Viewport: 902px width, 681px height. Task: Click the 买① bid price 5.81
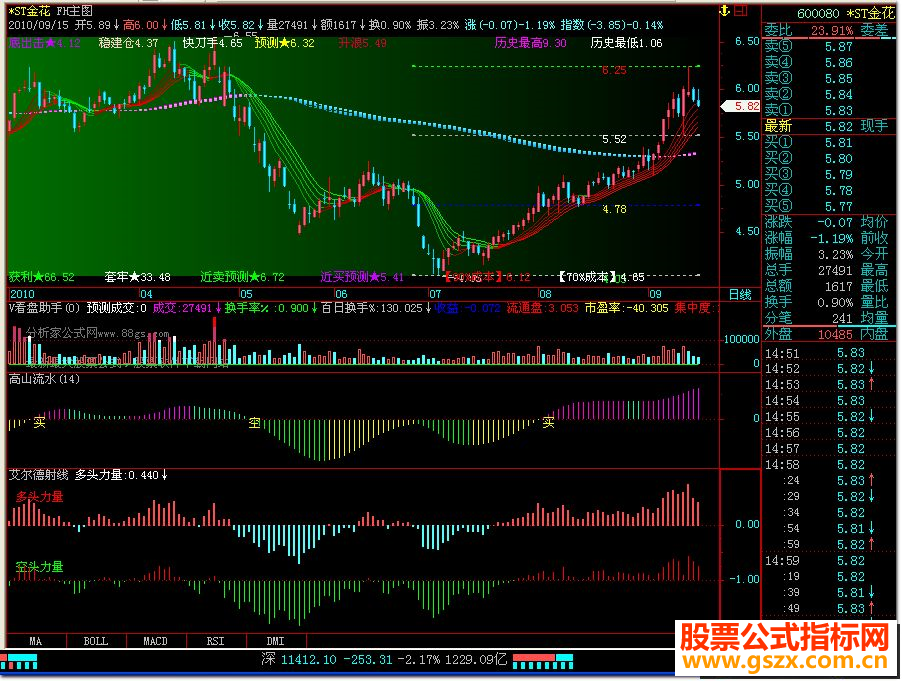(x=839, y=143)
